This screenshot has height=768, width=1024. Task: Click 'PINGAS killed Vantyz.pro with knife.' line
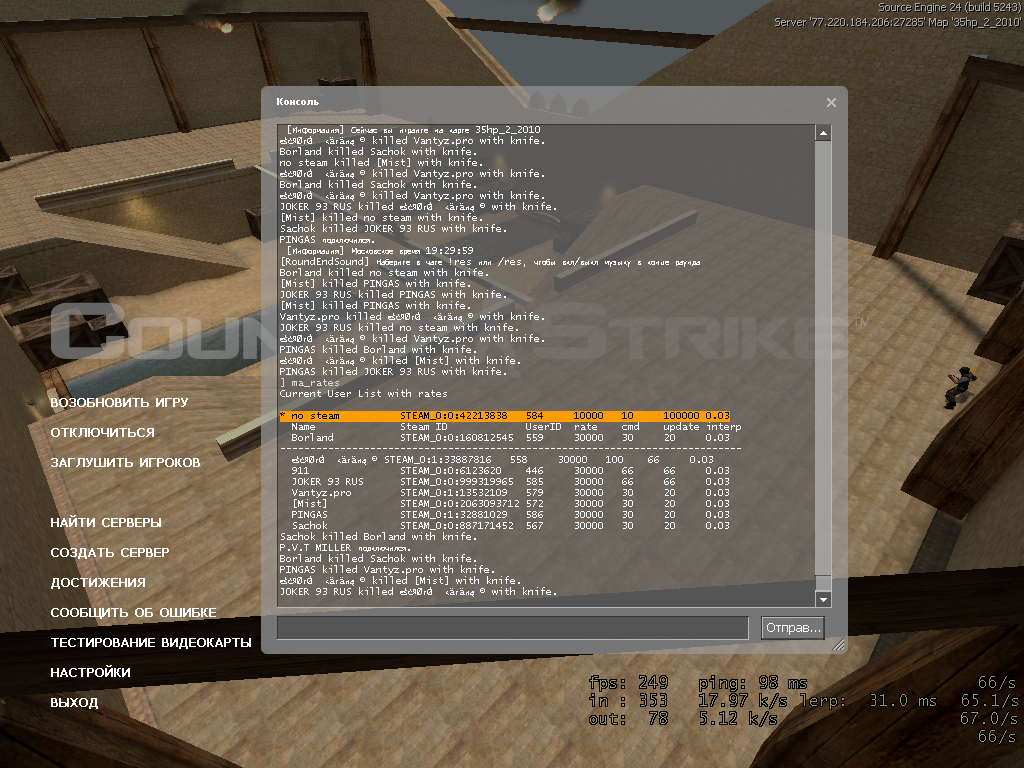pos(387,569)
